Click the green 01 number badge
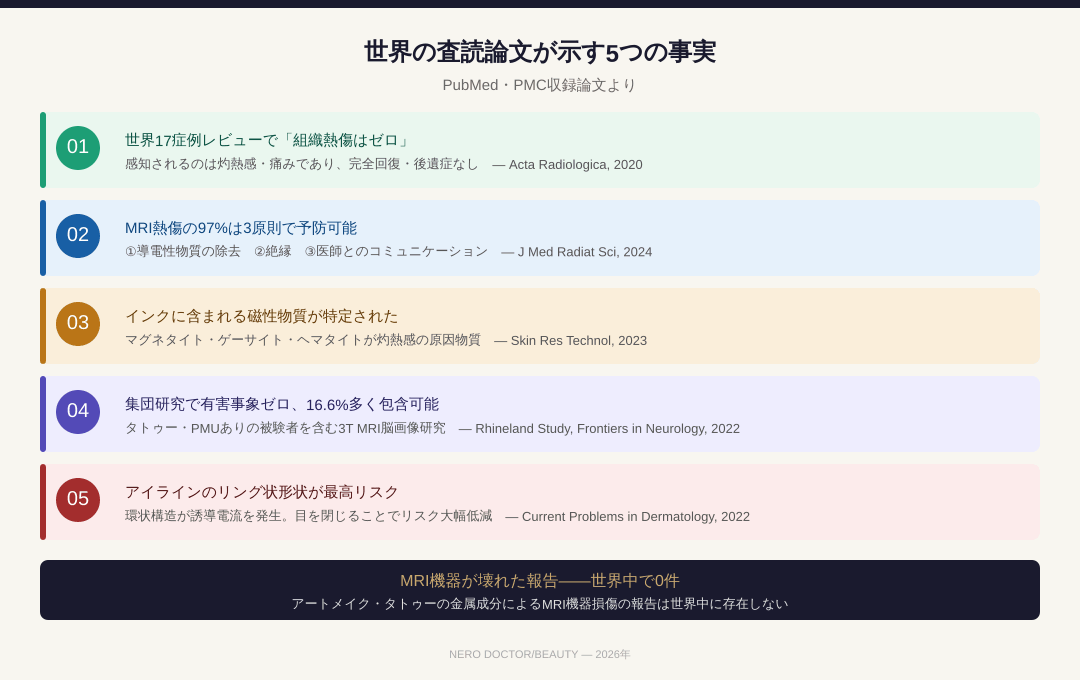1080x680 pixels. [x=78, y=148]
